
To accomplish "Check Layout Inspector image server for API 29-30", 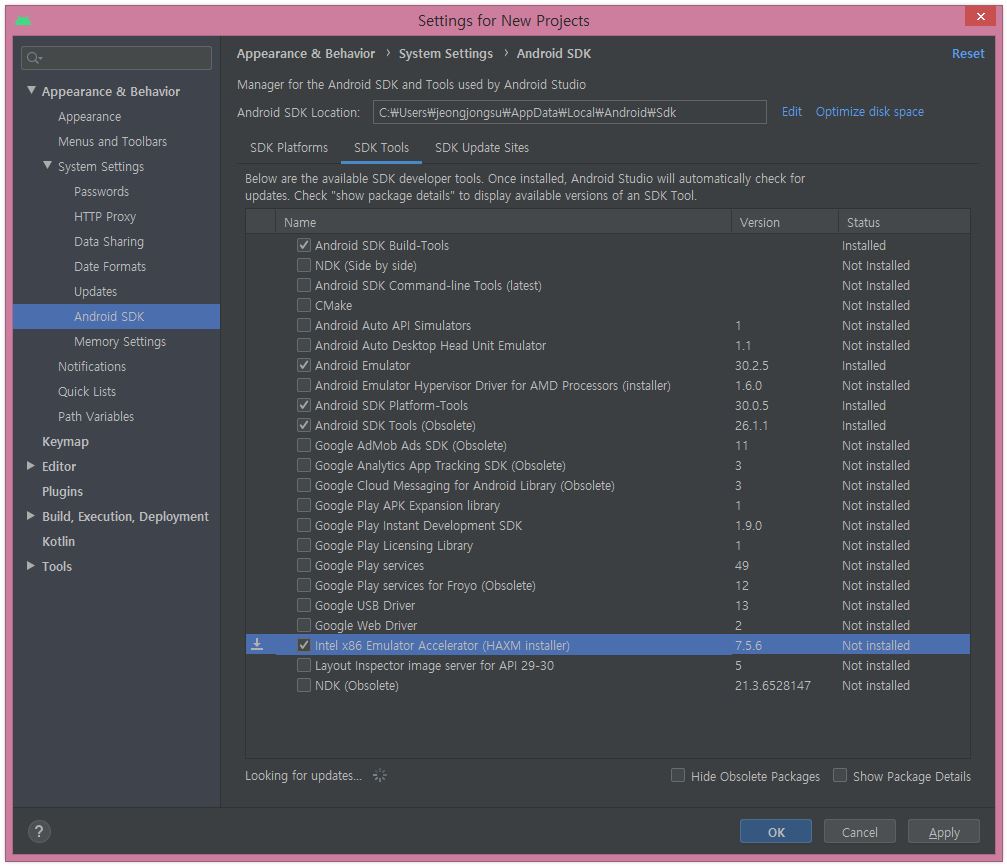I will point(304,665).
